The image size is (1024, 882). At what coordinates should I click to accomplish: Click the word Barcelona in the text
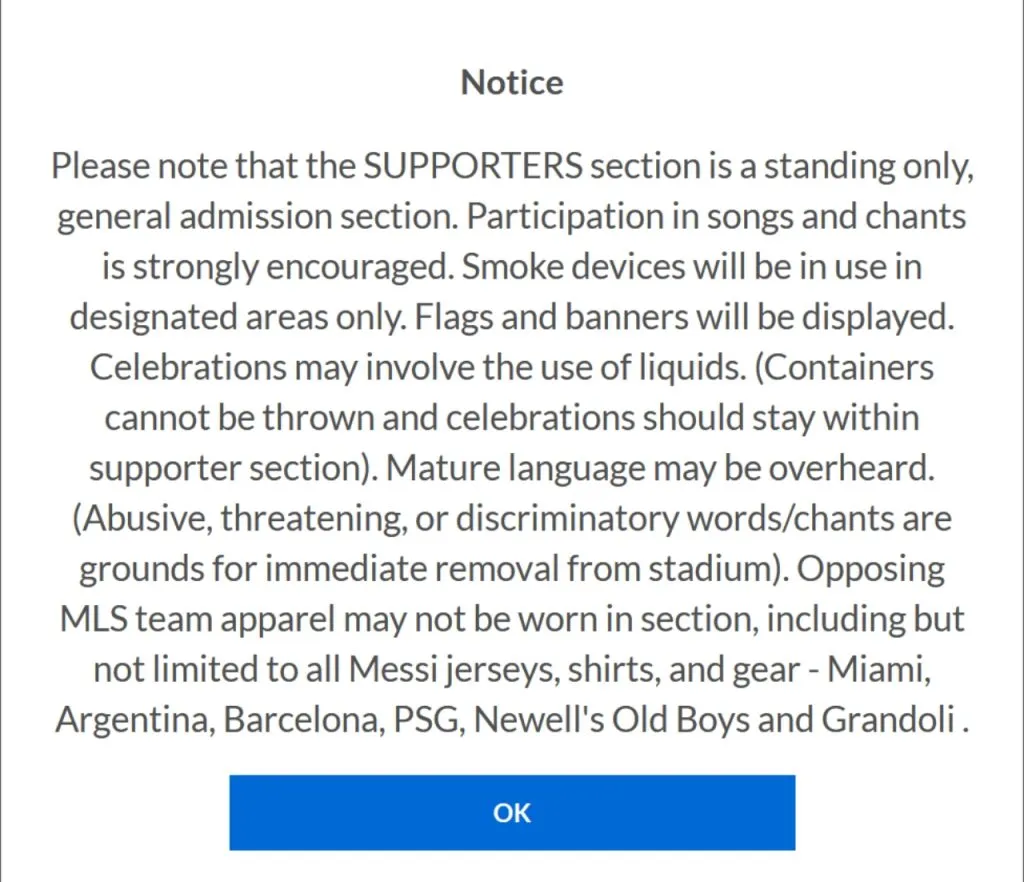pos(300,719)
